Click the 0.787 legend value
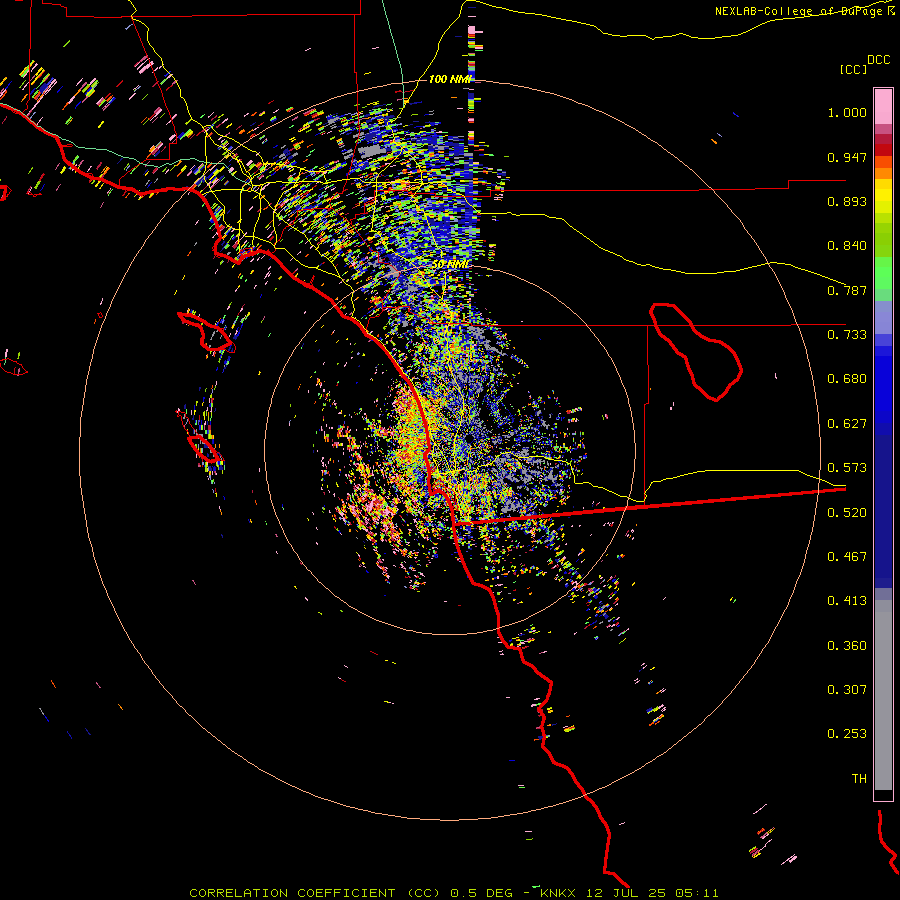The image size is (900, 900). pos(847,290)
